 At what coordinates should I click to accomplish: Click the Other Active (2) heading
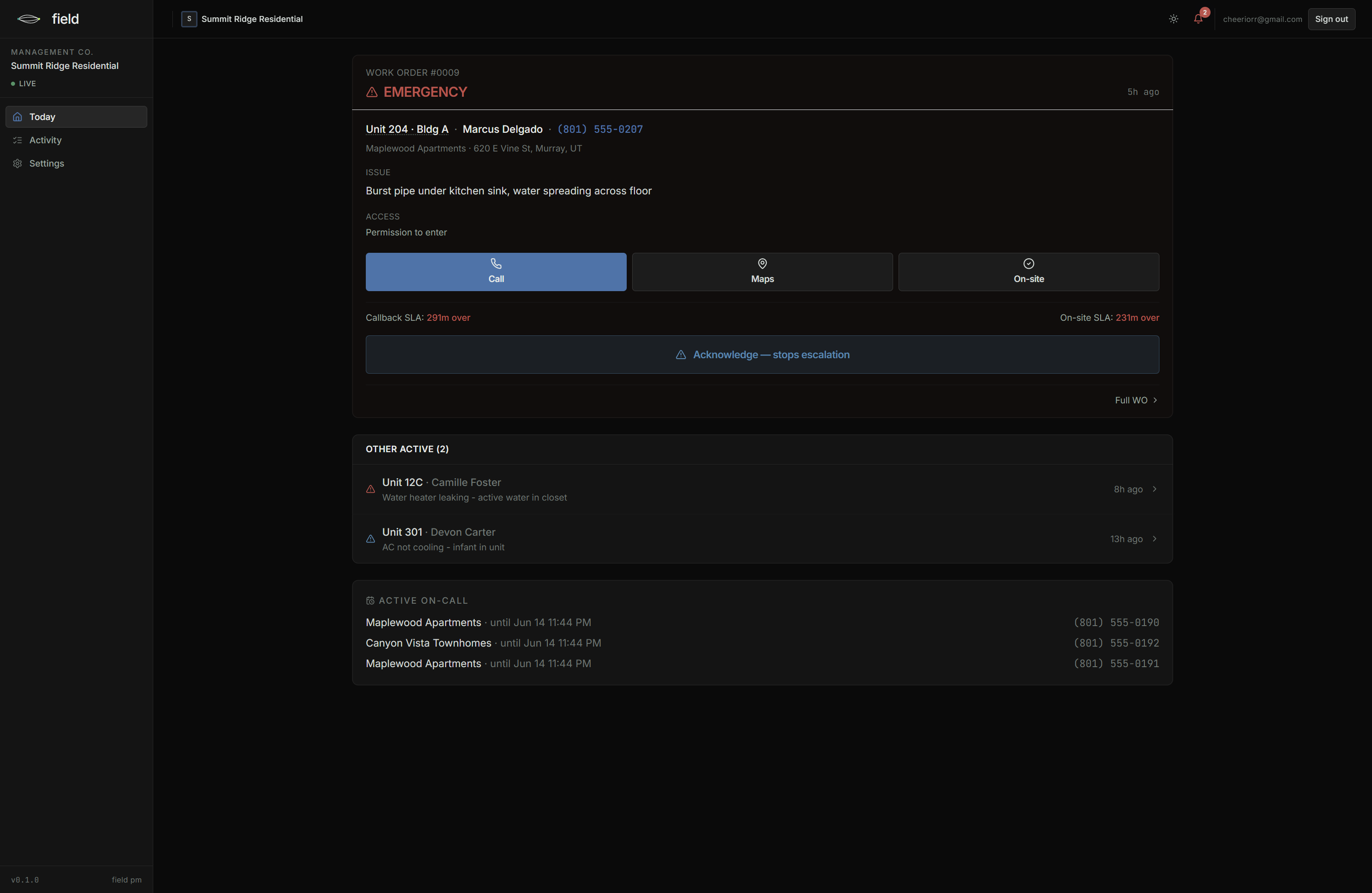(407, 449)
